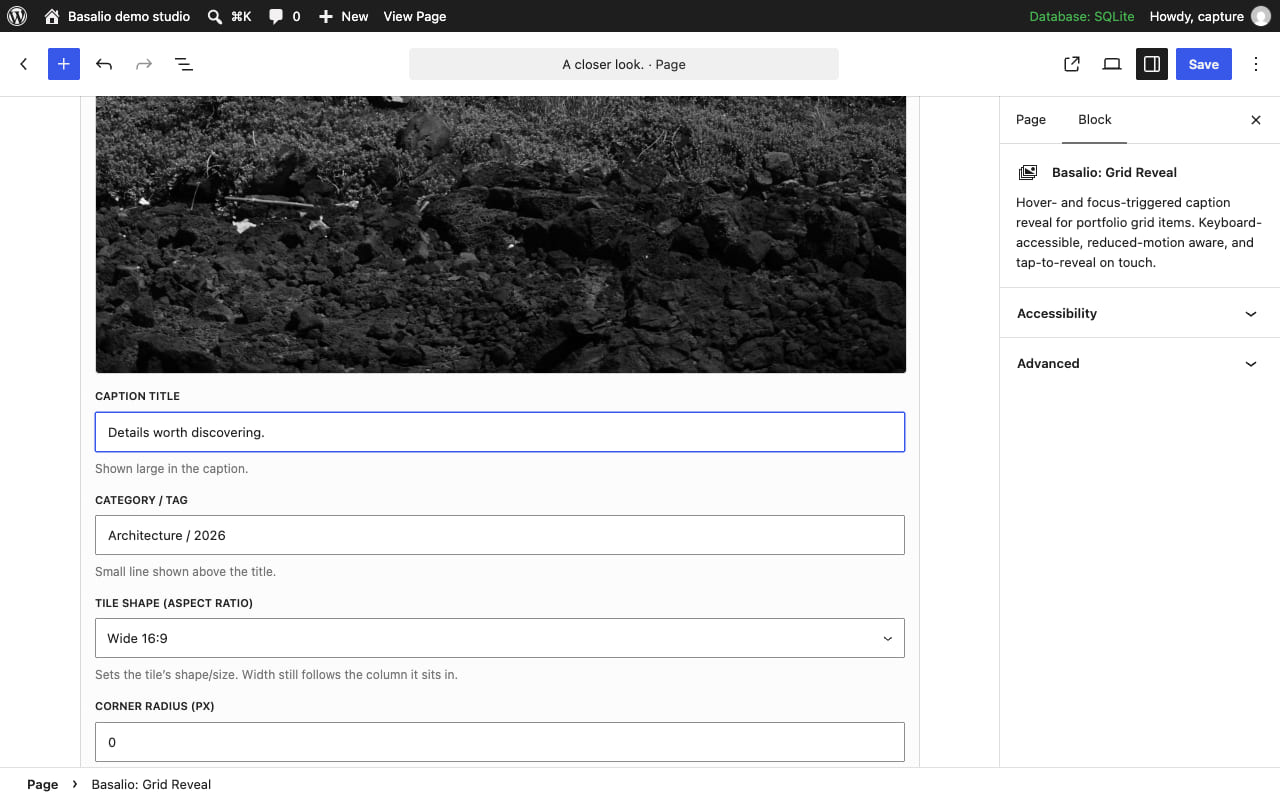The width and height of the screenshot is (1280, 800).
Task: Open the editor options three-dot menu
Action: 1256,64
